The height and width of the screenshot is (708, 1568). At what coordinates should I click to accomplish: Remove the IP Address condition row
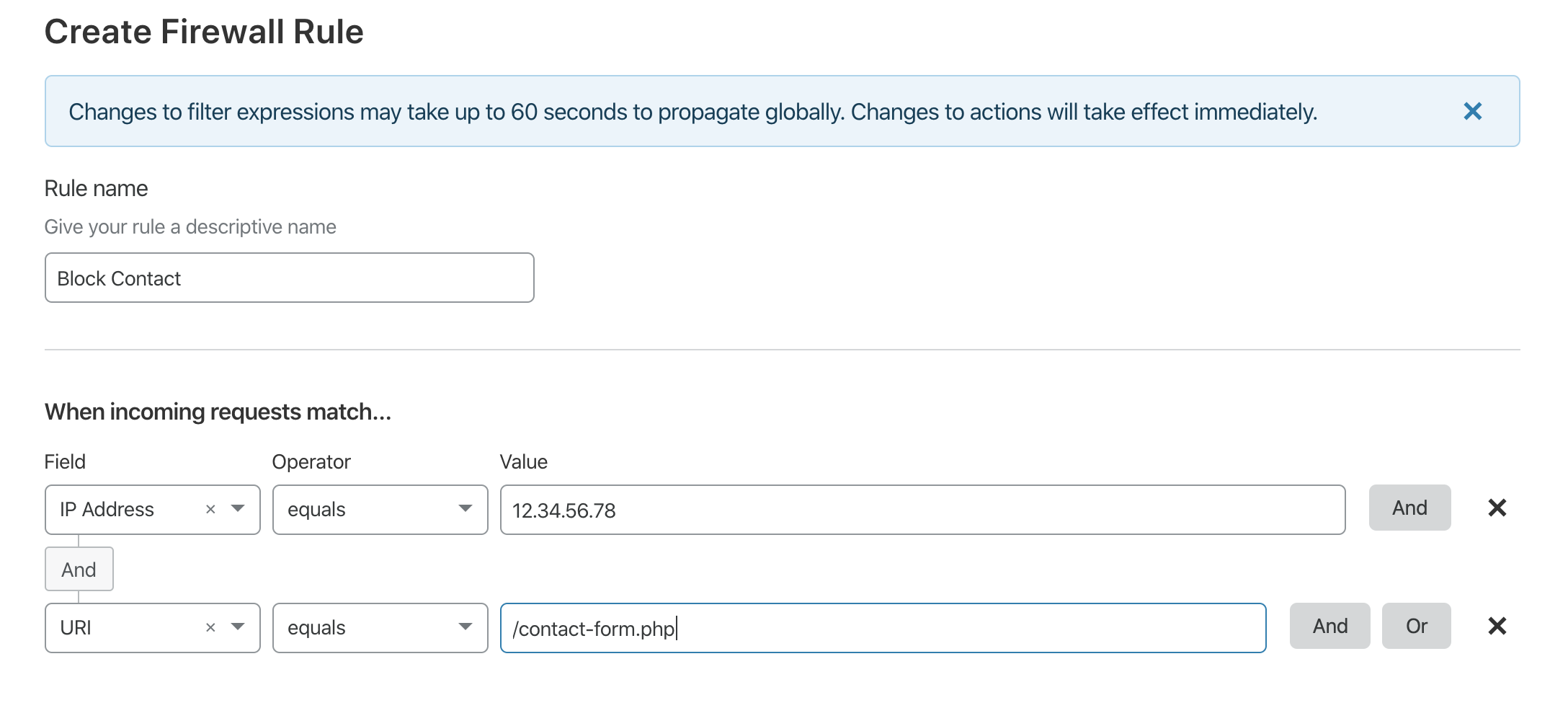[x=1497, y=508]
